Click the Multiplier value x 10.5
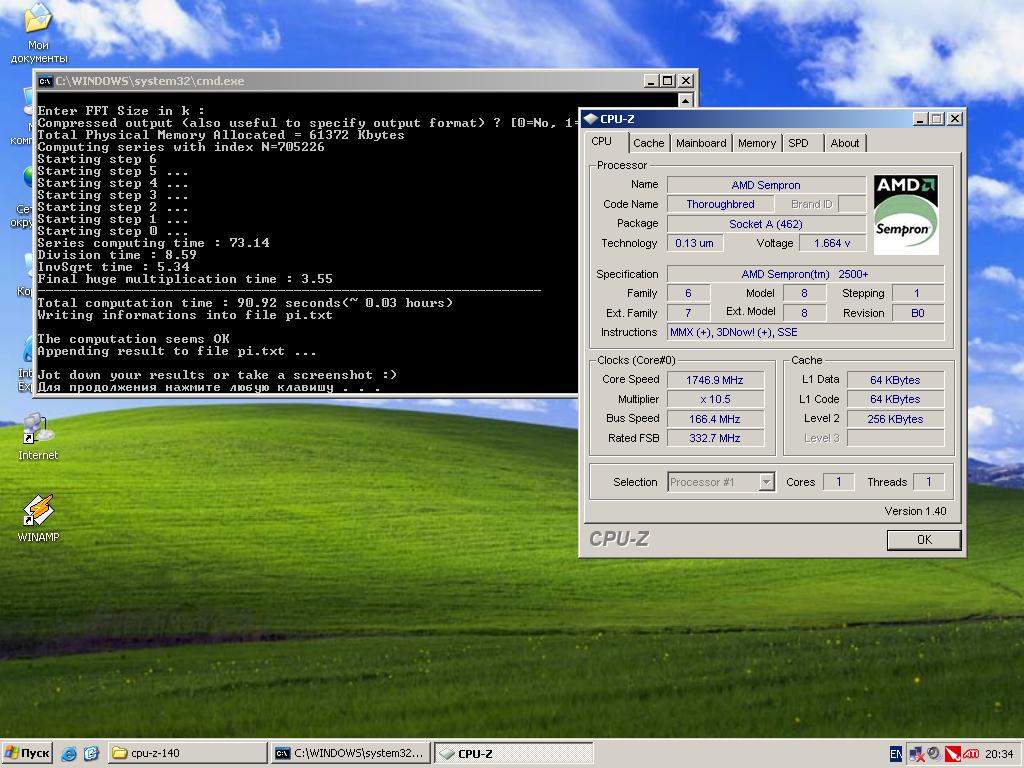The height and width of the screenshot is (768, 1024). click(715, 399)
